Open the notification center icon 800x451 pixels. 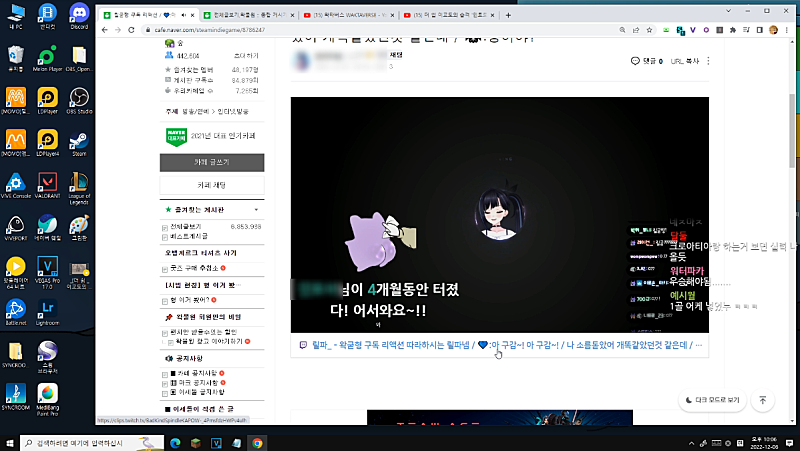(789, 443)
